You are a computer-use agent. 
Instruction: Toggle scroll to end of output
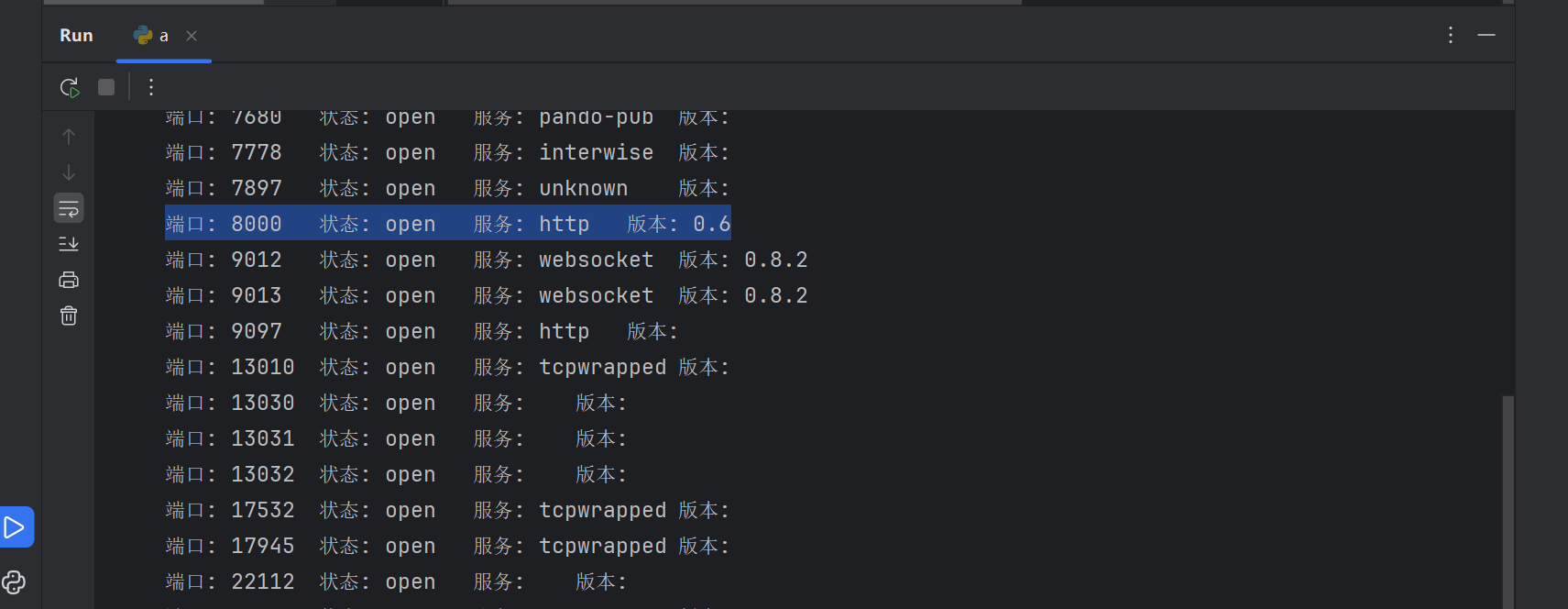coord(69,244)
